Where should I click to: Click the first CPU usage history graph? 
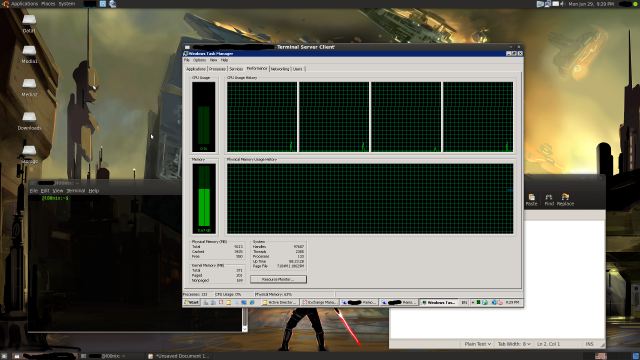262,117
